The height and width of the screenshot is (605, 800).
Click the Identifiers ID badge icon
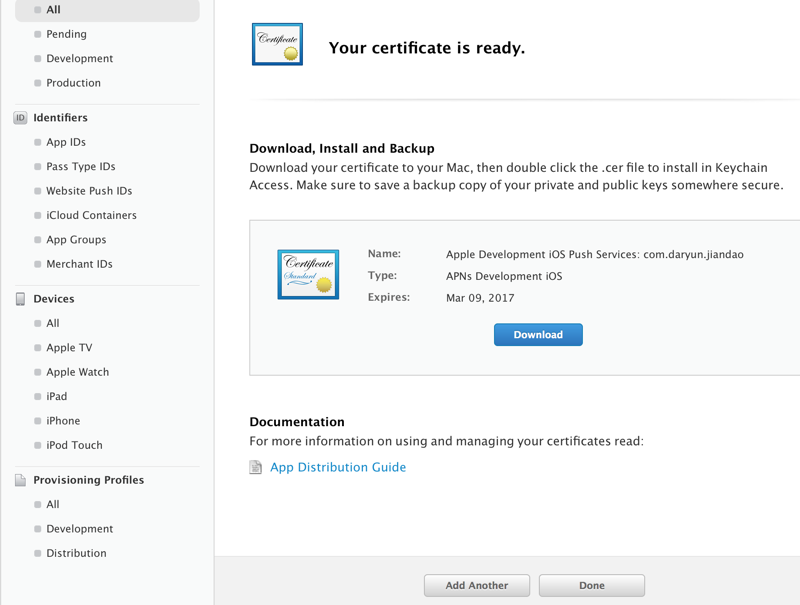[20, 118]
